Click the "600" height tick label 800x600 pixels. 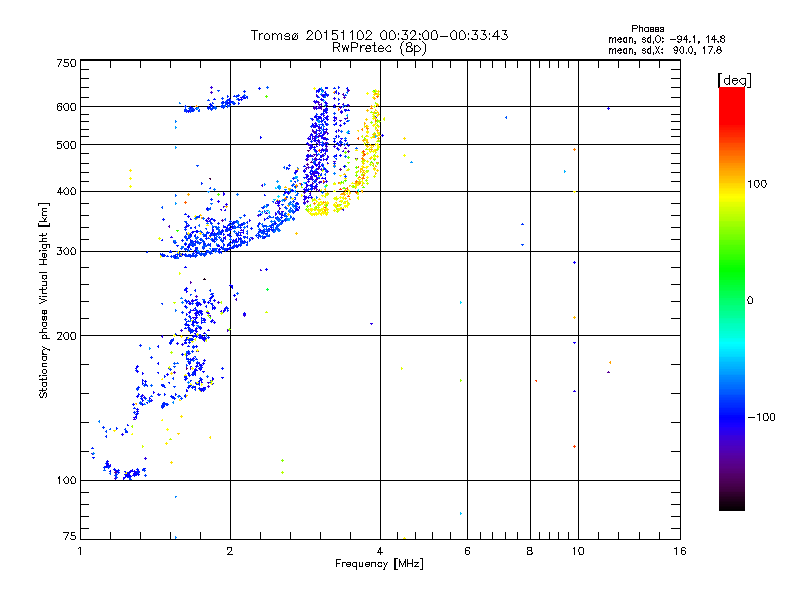pos(66,107)
